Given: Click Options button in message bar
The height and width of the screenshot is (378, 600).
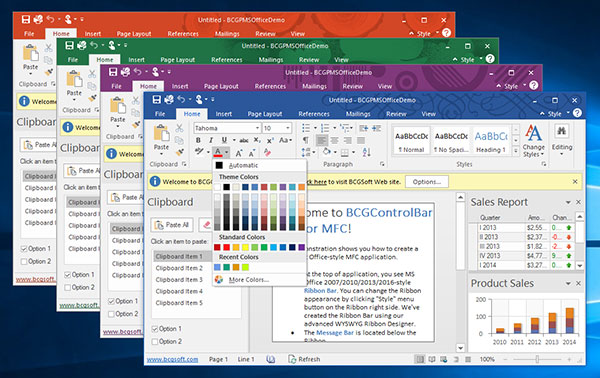Looking at the screenshot, I should pyautogui.click(x=427, y=182).
